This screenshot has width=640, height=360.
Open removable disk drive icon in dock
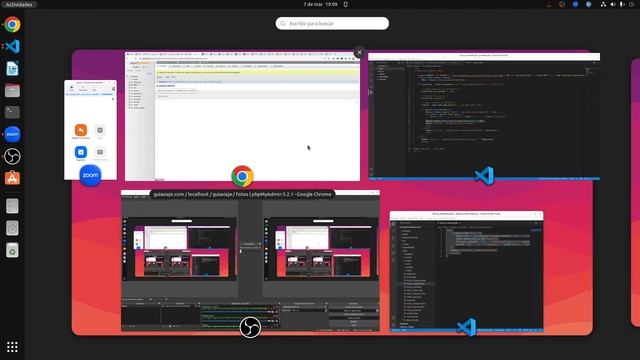click(12, 206)
